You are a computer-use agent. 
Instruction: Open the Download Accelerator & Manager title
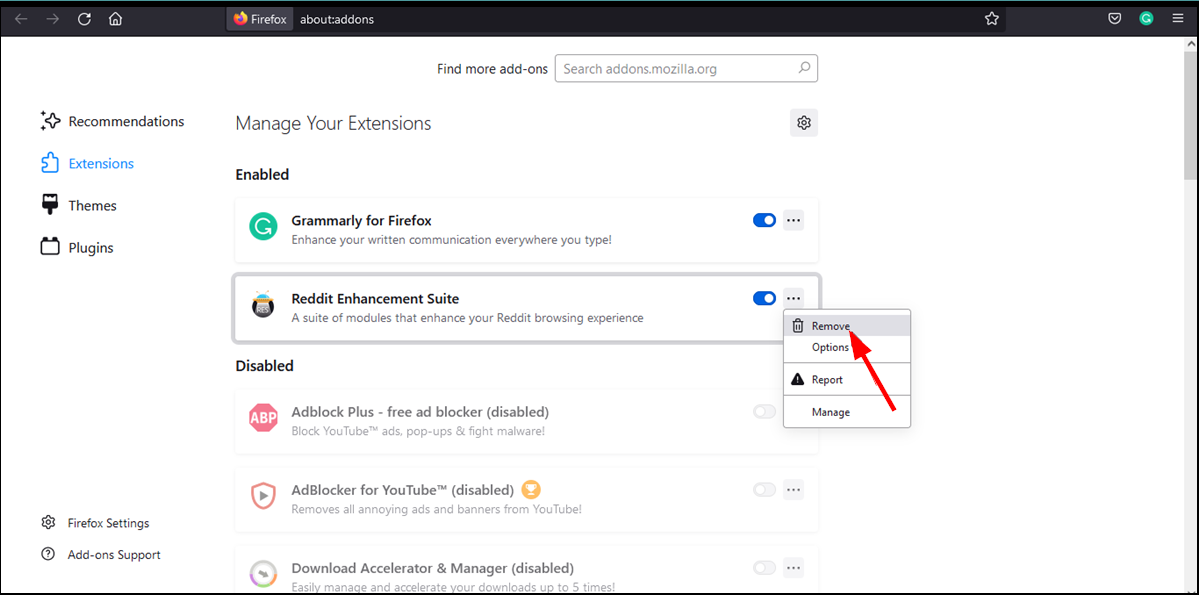[x=433, y=568]
